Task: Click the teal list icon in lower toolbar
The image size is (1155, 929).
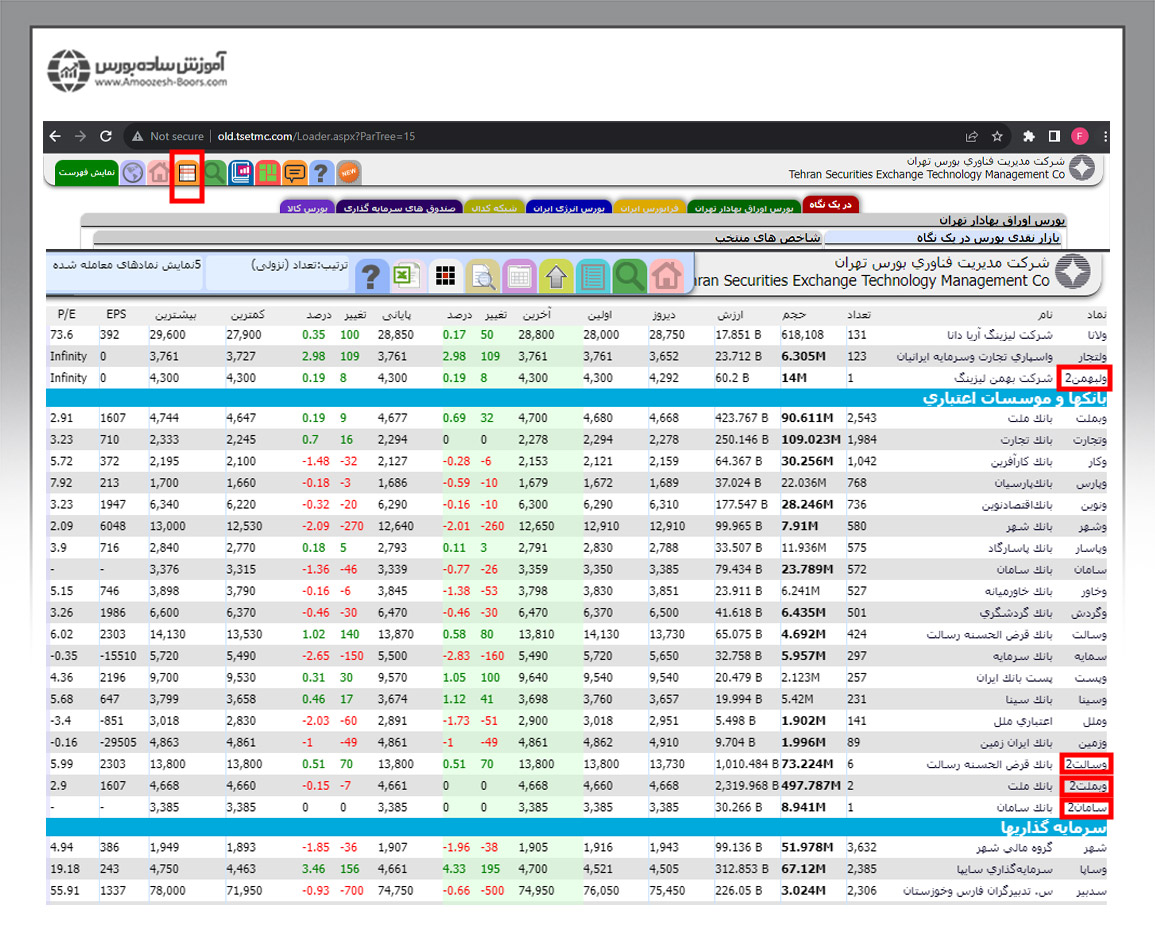Action: pyautogui.click(x=593, y=276)
